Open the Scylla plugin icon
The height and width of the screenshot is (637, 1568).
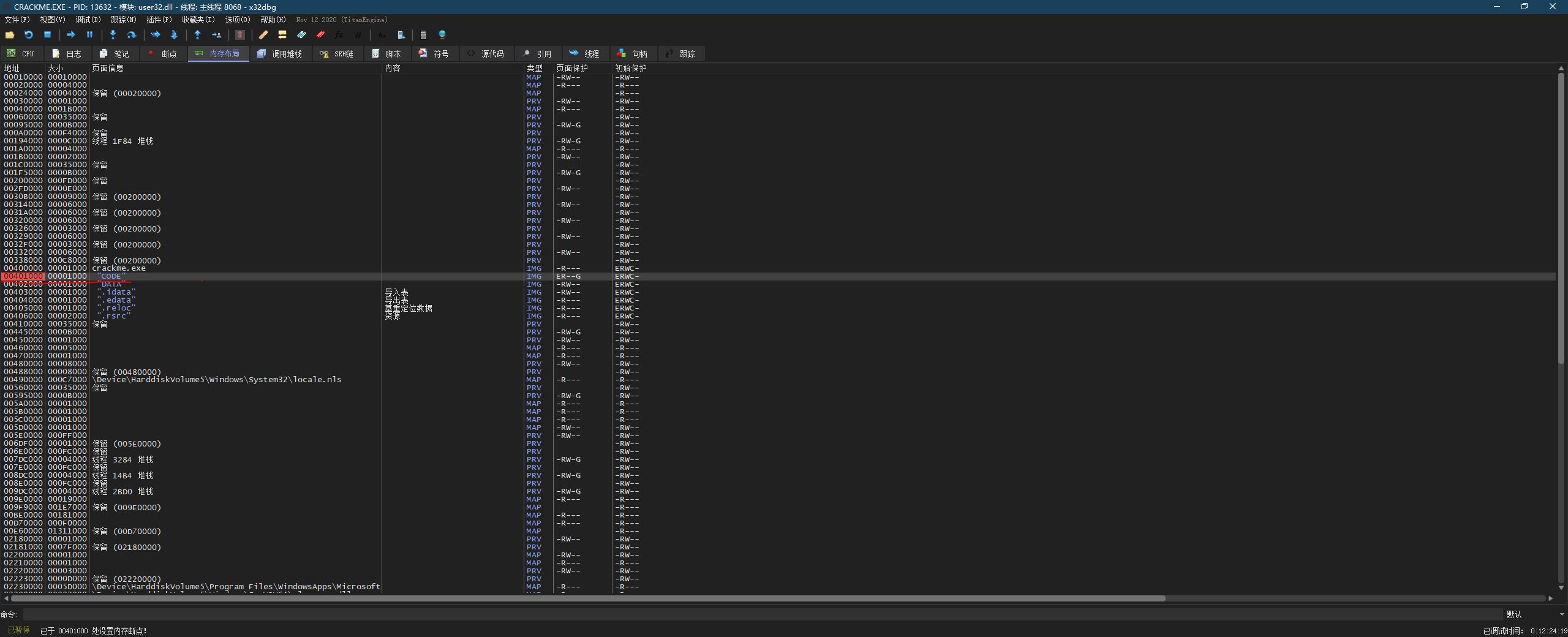240,35
